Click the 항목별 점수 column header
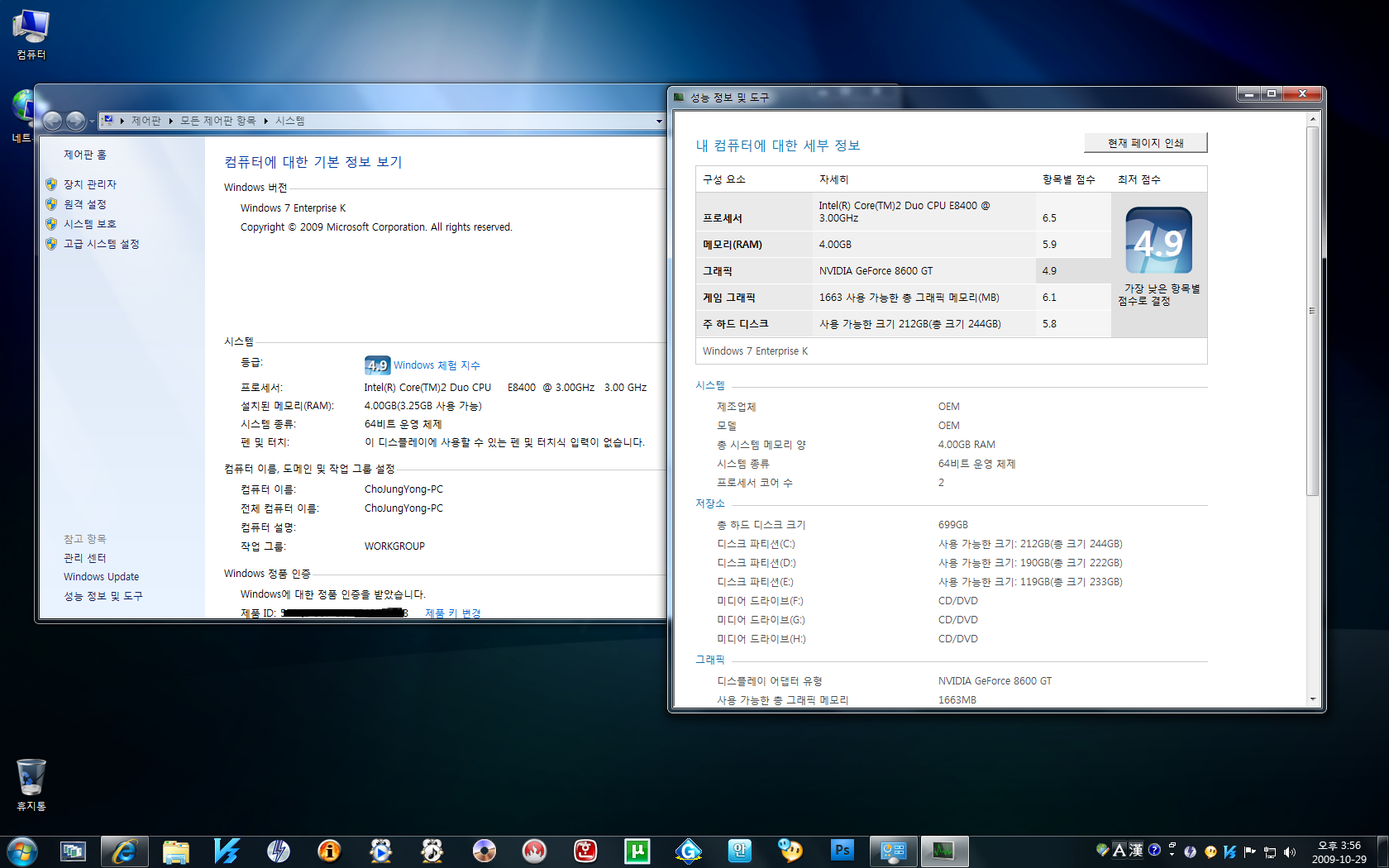The width and height of the screenshot is (1389, 868). click(1068, 179)
